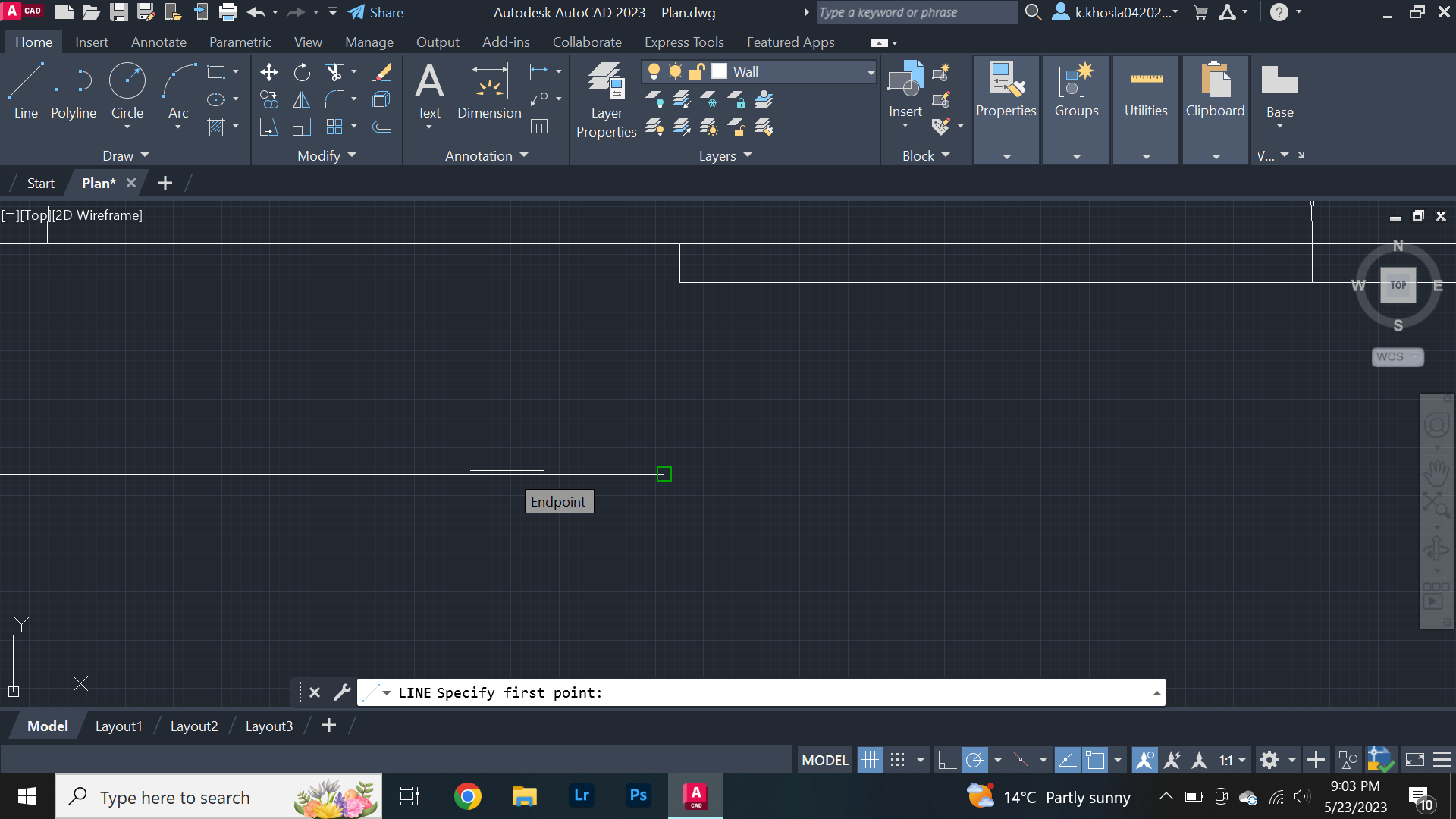This screenshot has width=1456, height=819.
Task: Select the Mirror tool in Modify panel
Action: click(x=301, y=99)
